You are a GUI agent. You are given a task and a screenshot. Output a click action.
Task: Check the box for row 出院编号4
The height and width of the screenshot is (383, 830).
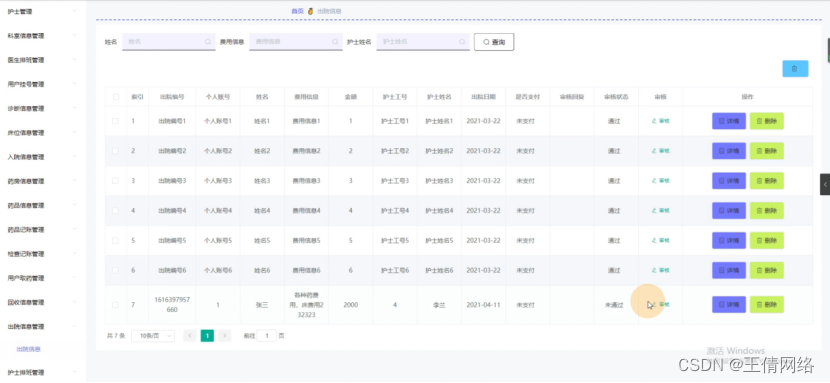pyautogui.click(x=115, y=211)
